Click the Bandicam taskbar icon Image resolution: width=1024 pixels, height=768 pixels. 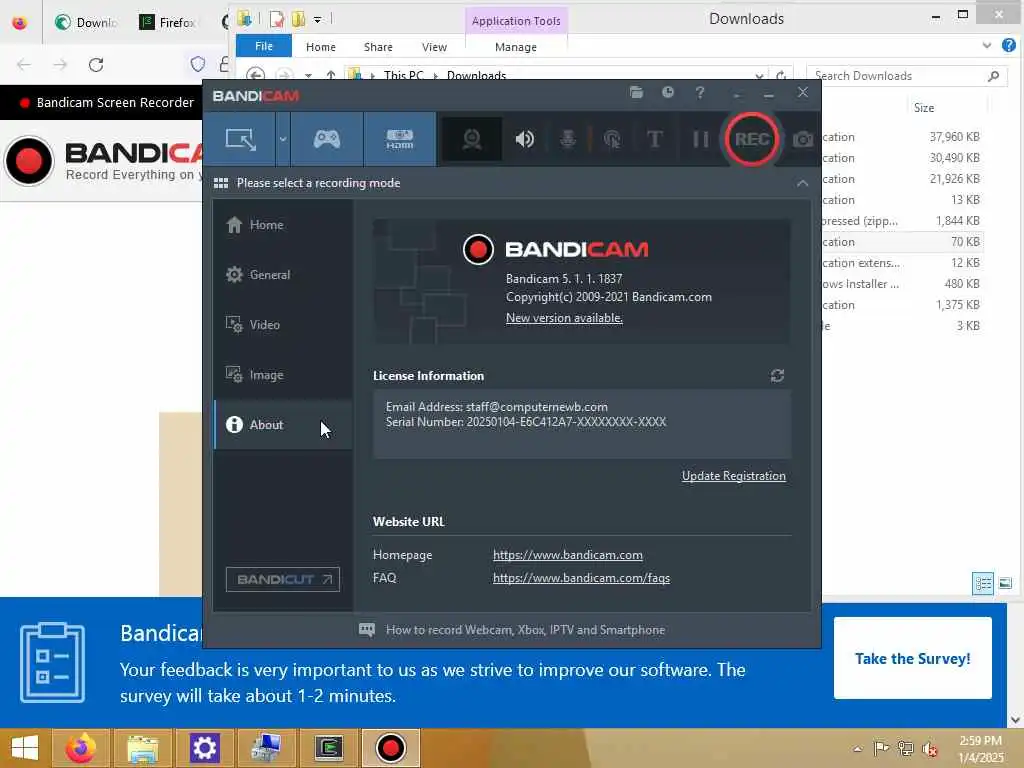[390, 748]
